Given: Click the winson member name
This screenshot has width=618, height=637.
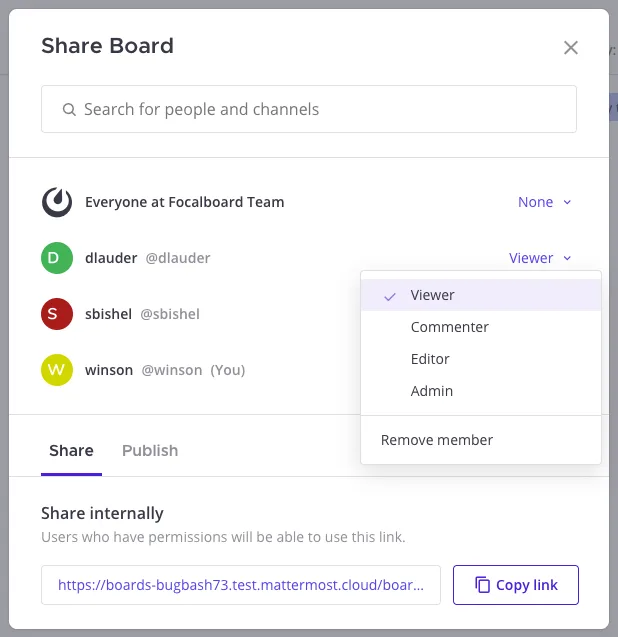Looking at the screenshot, I should tap(109, 370).
